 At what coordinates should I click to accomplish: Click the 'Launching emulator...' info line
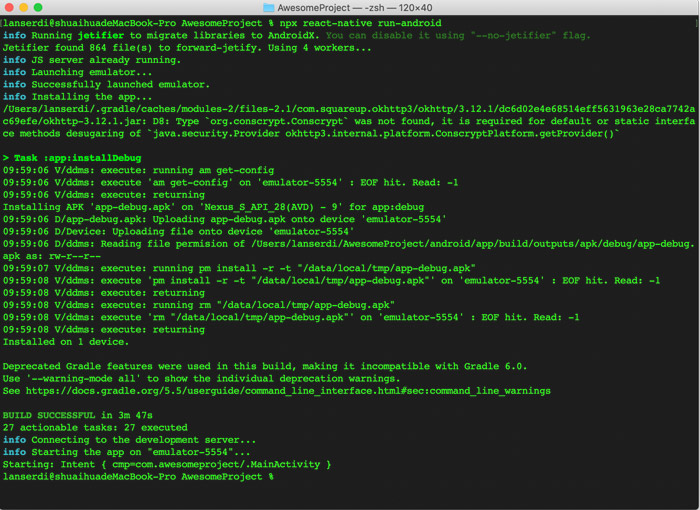pos(77,72)
